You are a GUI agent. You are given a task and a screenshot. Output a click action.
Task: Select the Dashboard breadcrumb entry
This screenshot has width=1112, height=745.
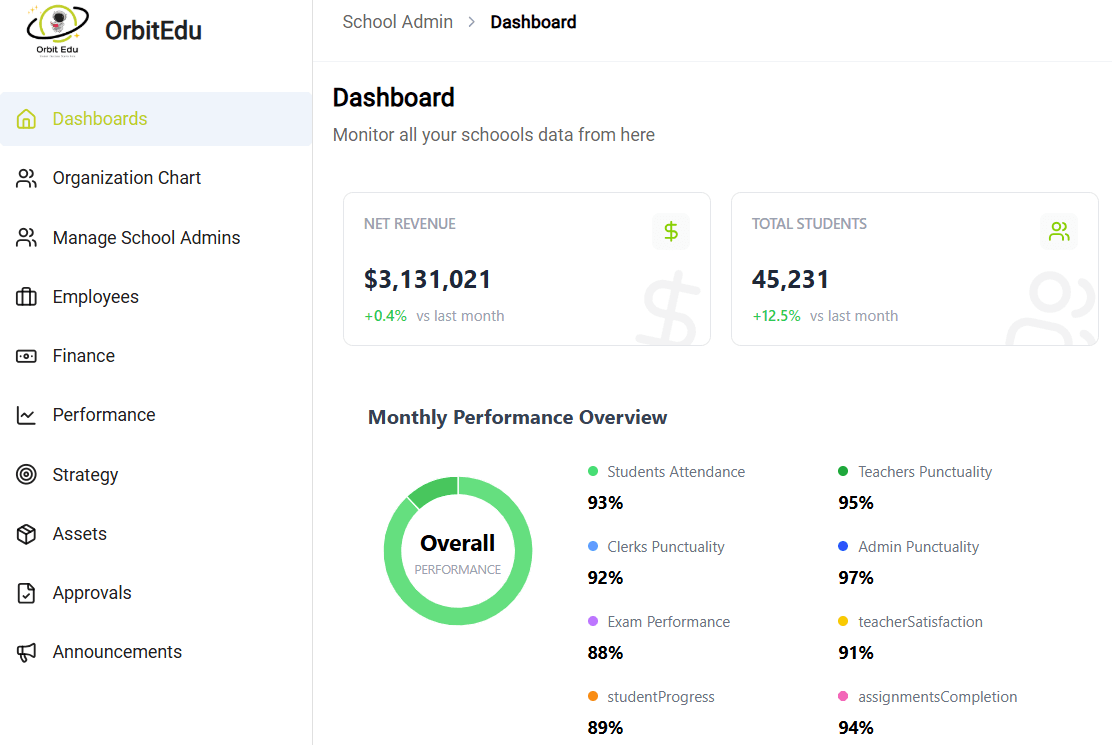(x=533, y=21)
